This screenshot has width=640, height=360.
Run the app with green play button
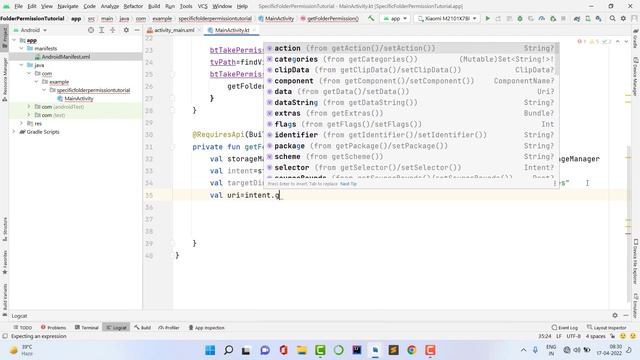tap(487, 18)
